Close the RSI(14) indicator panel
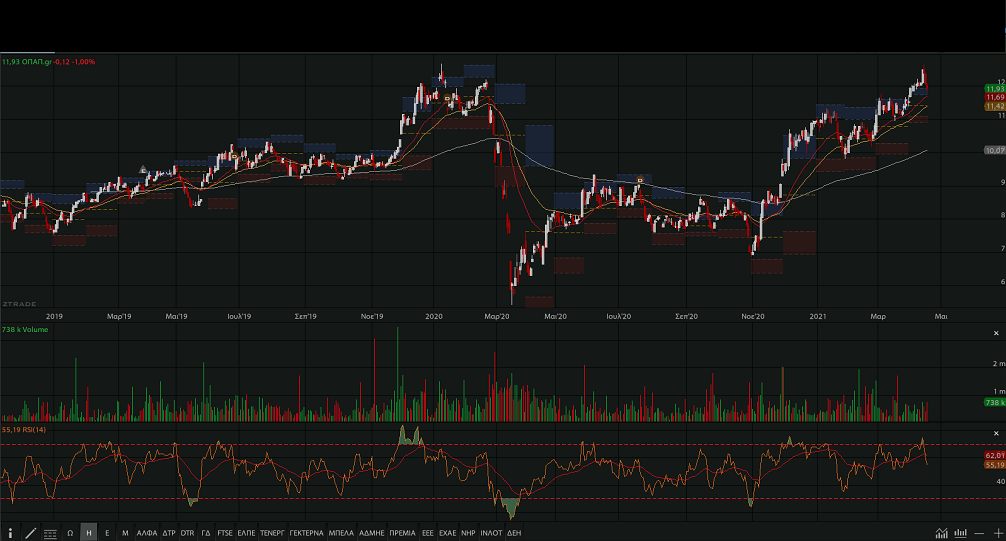Viewport: 1006px width, 541px height. 996,432
